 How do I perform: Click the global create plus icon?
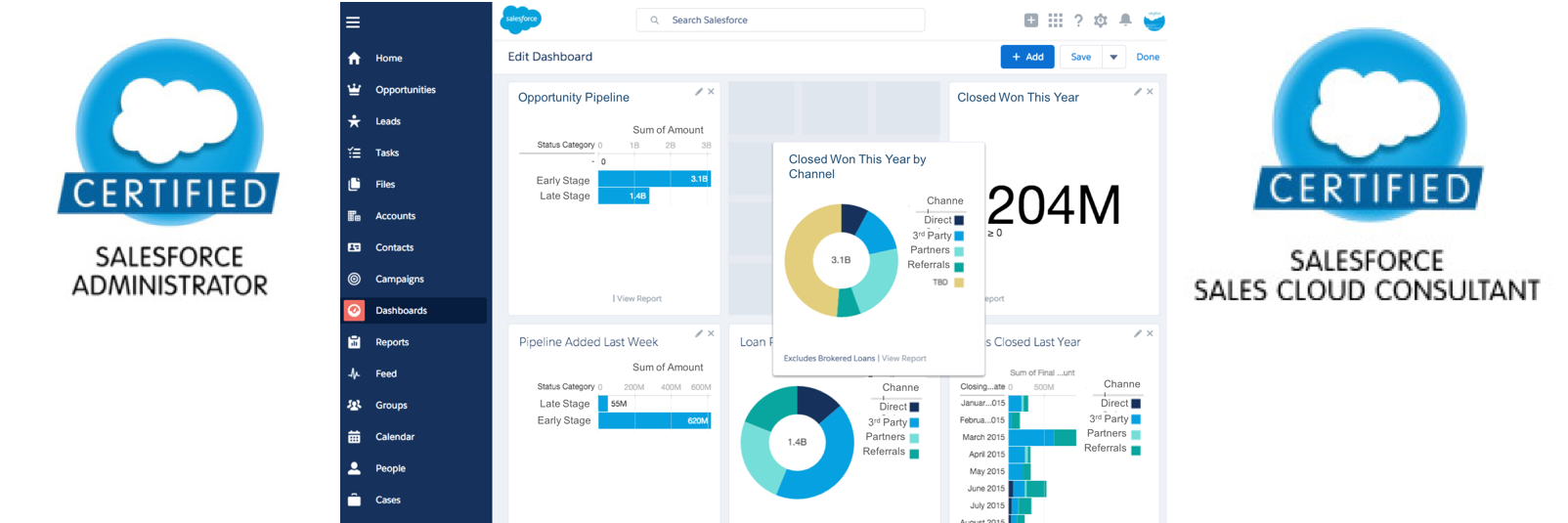pyautogui.click(x=1030, y=21)
